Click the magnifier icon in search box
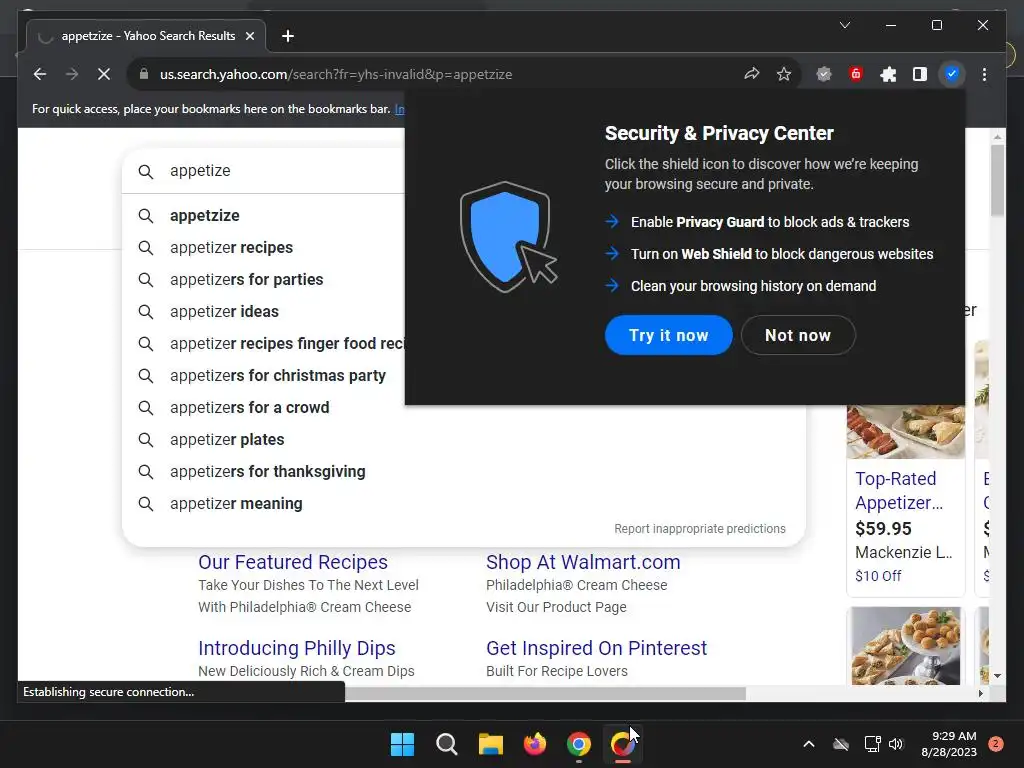This screenshot has height=768, width=1024. pos(146,171)
